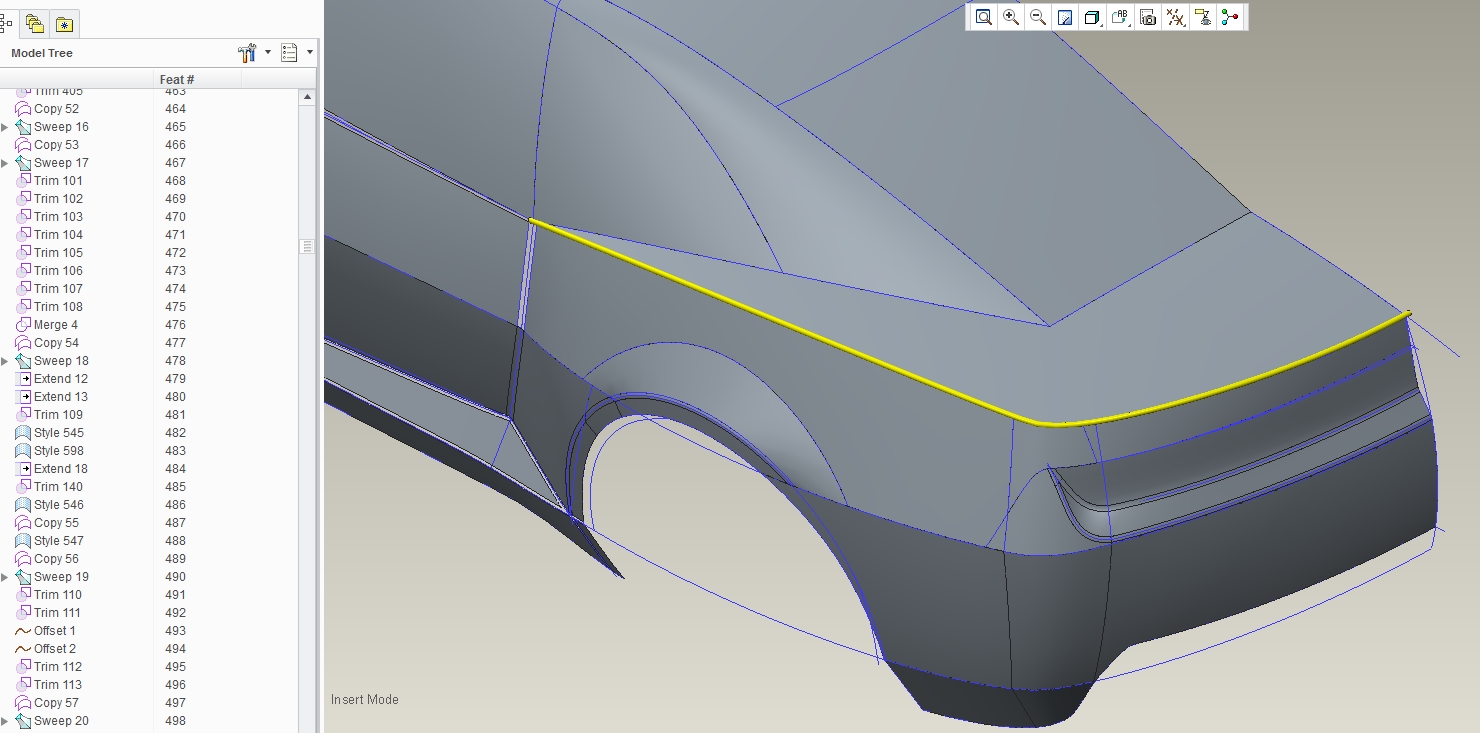The width and height of the screenshot is (1480, 733).
Task: Select Sweep 17 in model tree
Action: (61, 163)
